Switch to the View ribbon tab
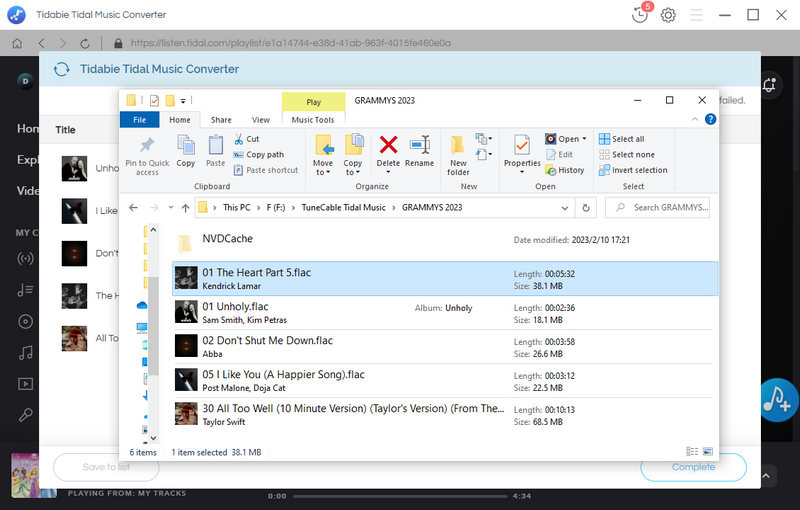 click(260, 119)
